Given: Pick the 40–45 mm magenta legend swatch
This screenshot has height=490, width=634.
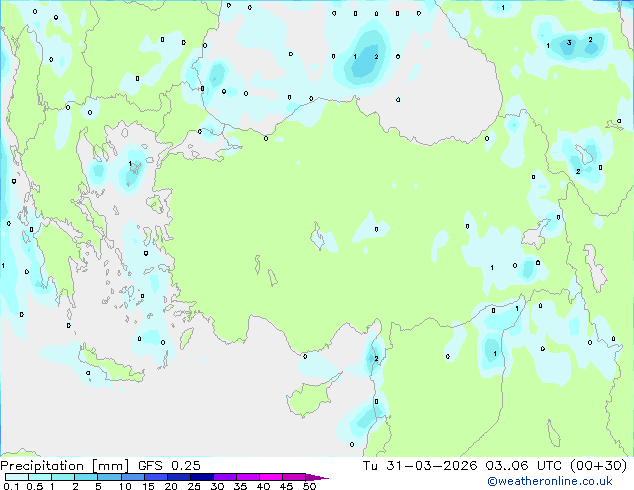Looking at the screenshot, I should tap(271, 477).
